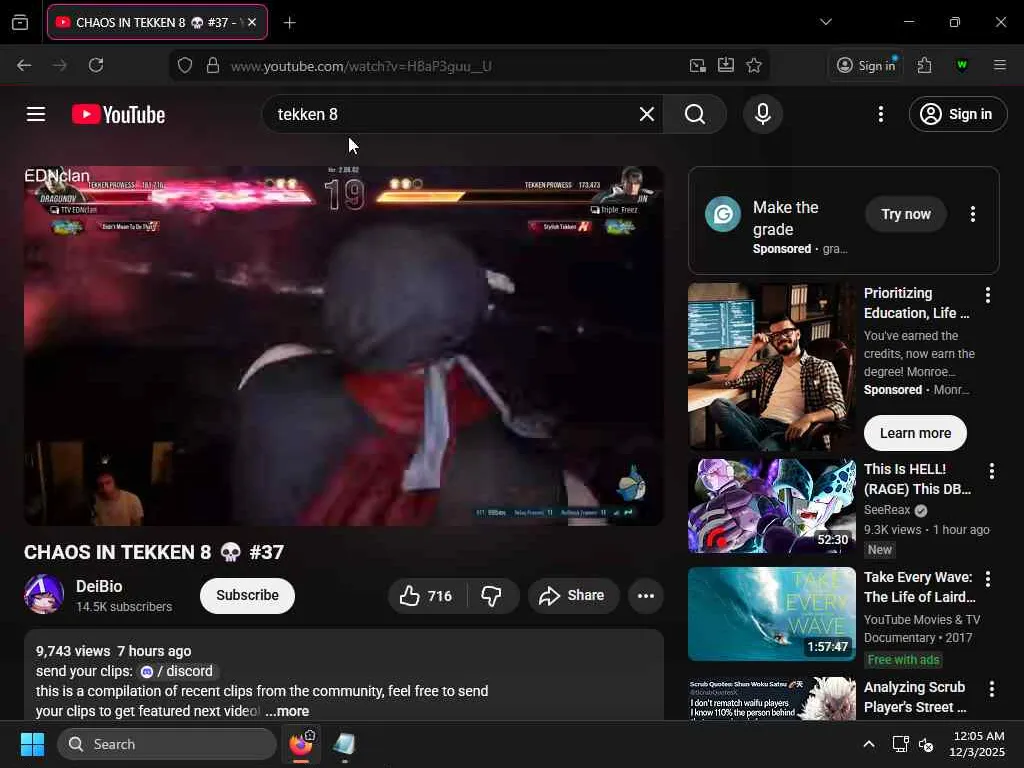Open options for Take Every Wave video
The height and width of the screenshot is (768, 1024).
click(987, 579)
